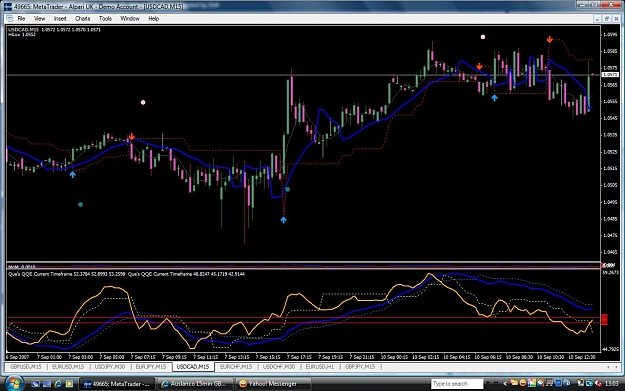This screenshot has height=391, width=625.
Task: Open the File menu
Action: (21, 18)
